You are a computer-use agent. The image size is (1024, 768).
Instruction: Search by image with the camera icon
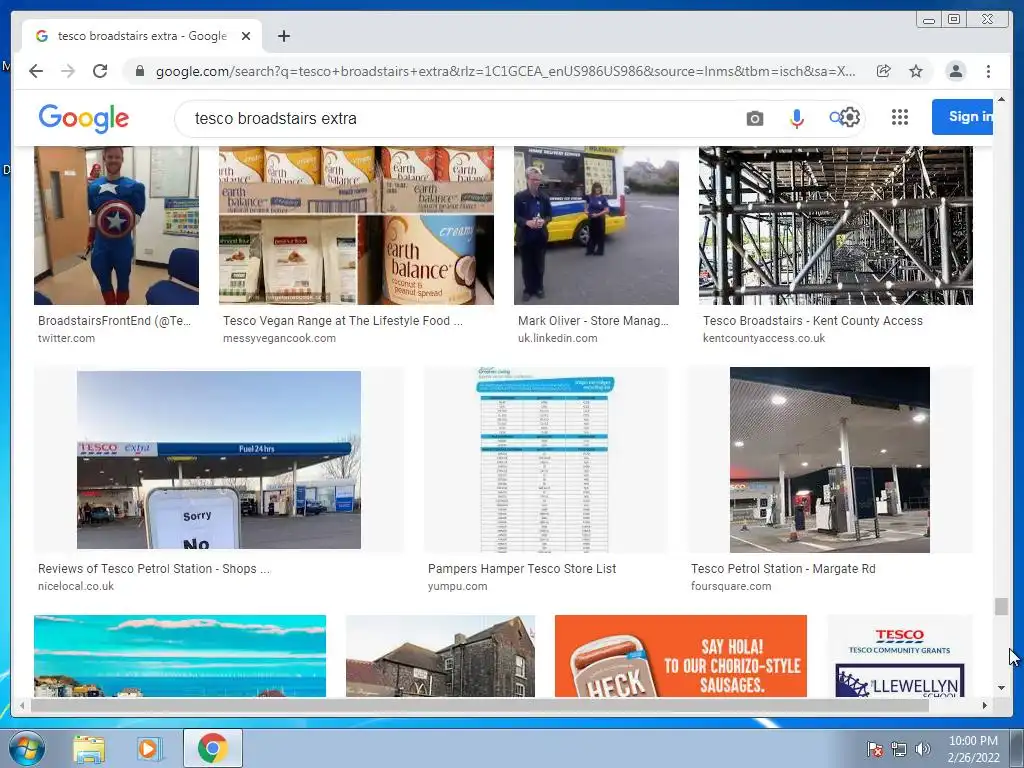(755, 118)
